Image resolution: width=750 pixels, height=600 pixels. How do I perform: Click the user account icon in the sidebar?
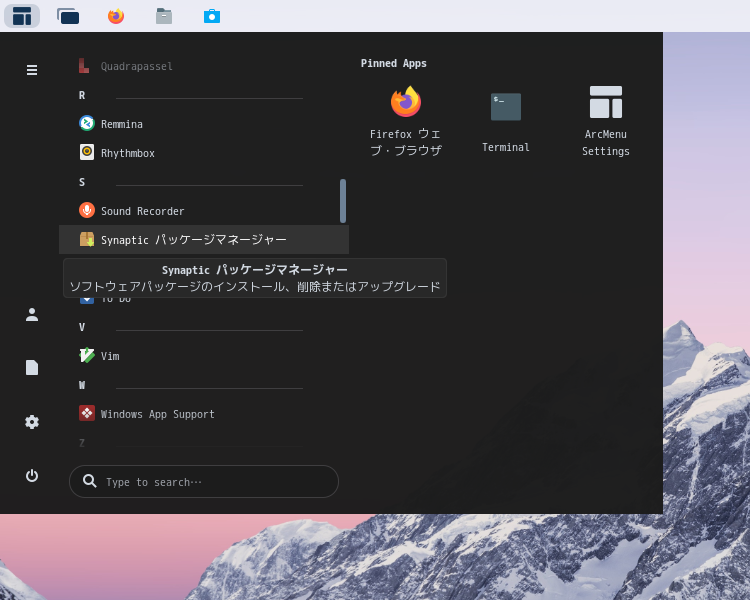[32, 314]
